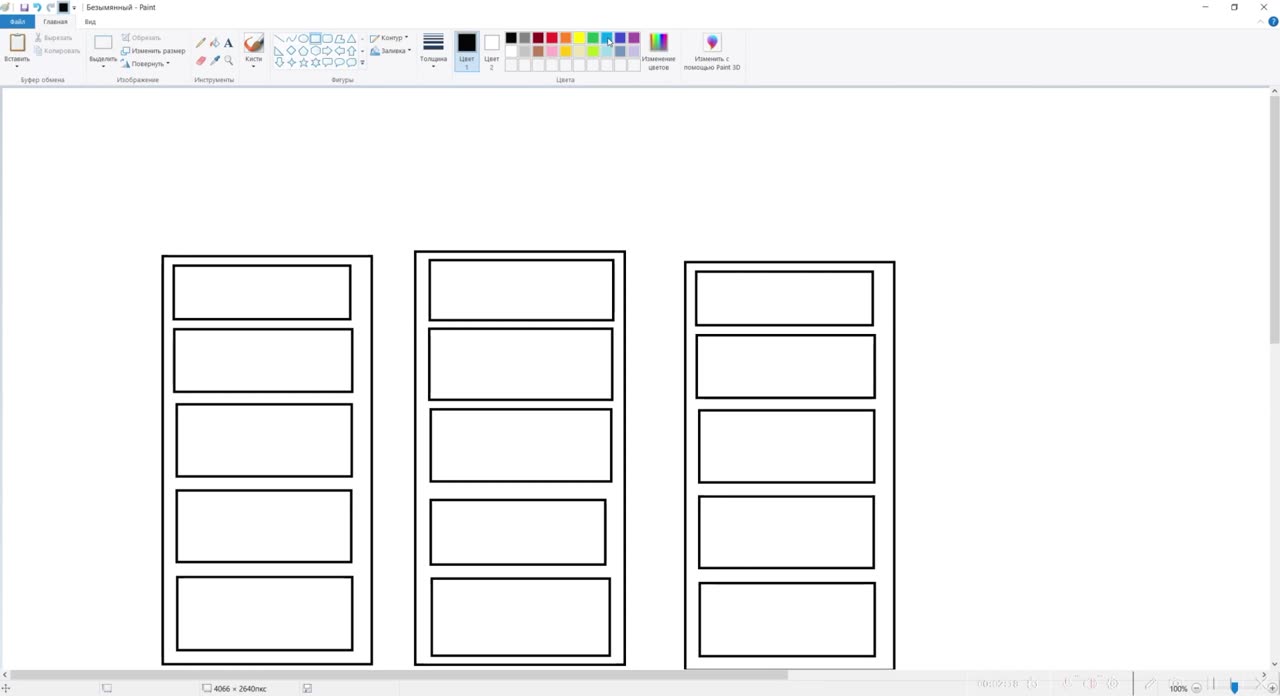The height and width of the screenshot is (696, 1280).
Task: Pick the green color swatch
Action: 593,38
